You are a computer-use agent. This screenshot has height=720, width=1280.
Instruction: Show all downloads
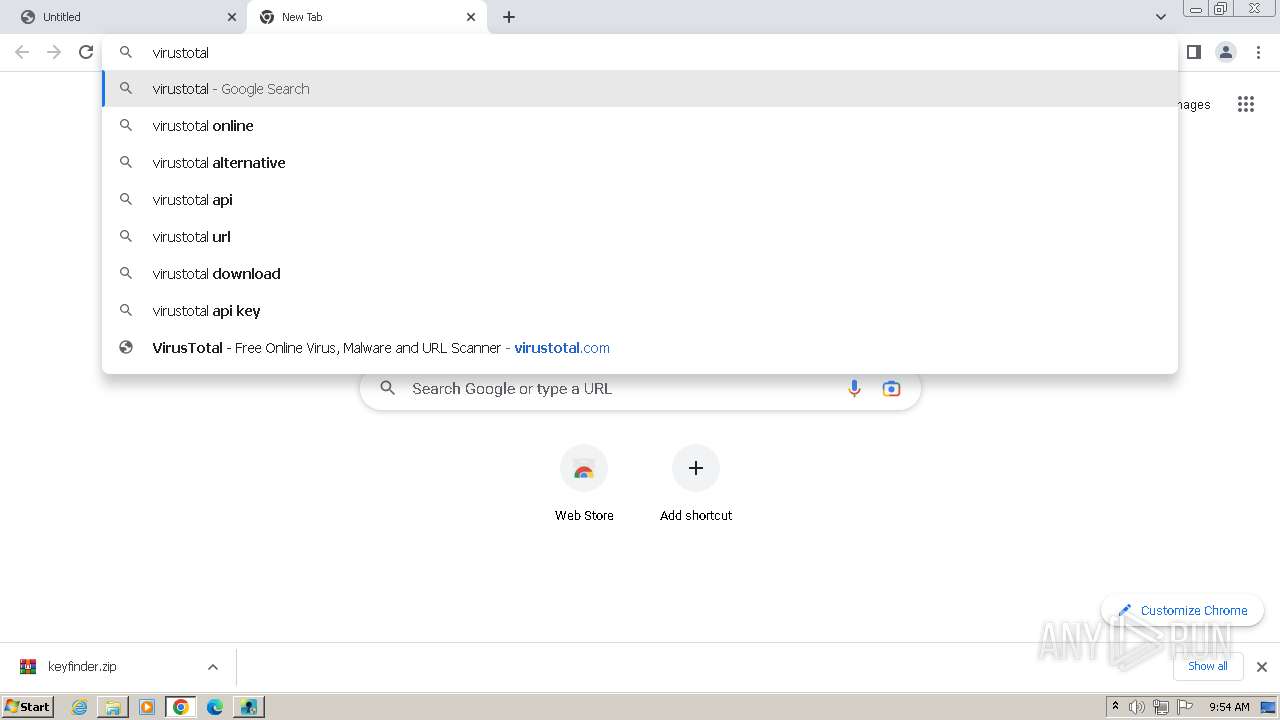(1207, 666)
